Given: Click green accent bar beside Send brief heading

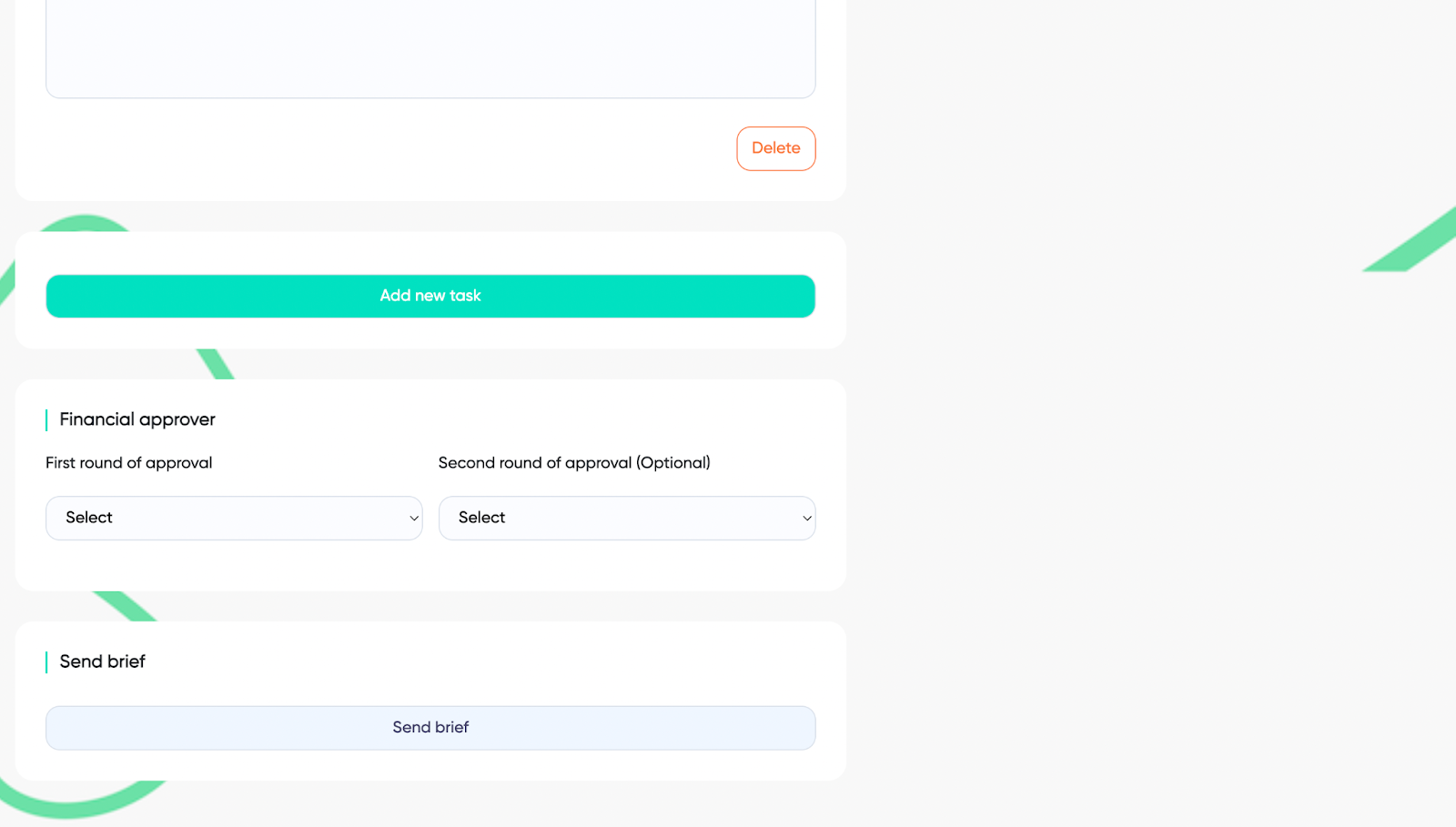Looking at the screenshot, I should pos(46,661).
